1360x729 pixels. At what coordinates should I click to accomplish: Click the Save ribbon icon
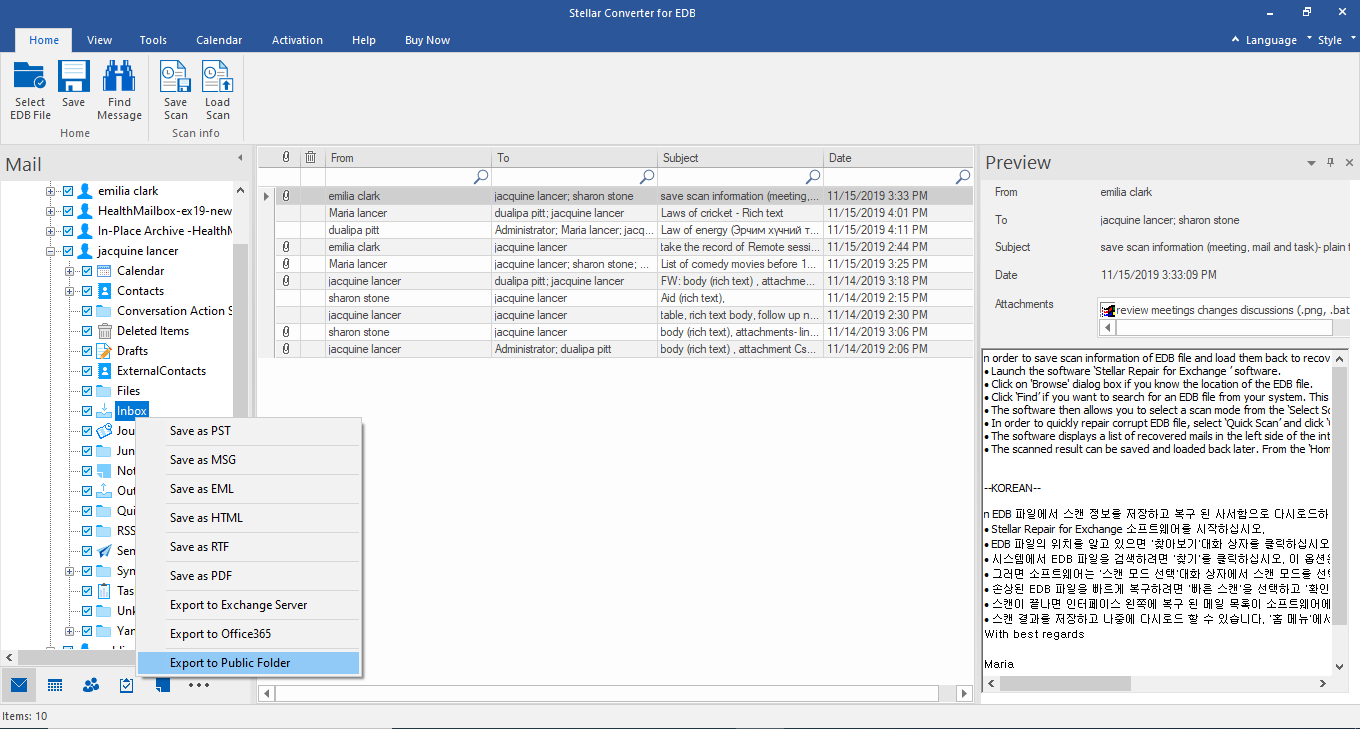point(73,76)
